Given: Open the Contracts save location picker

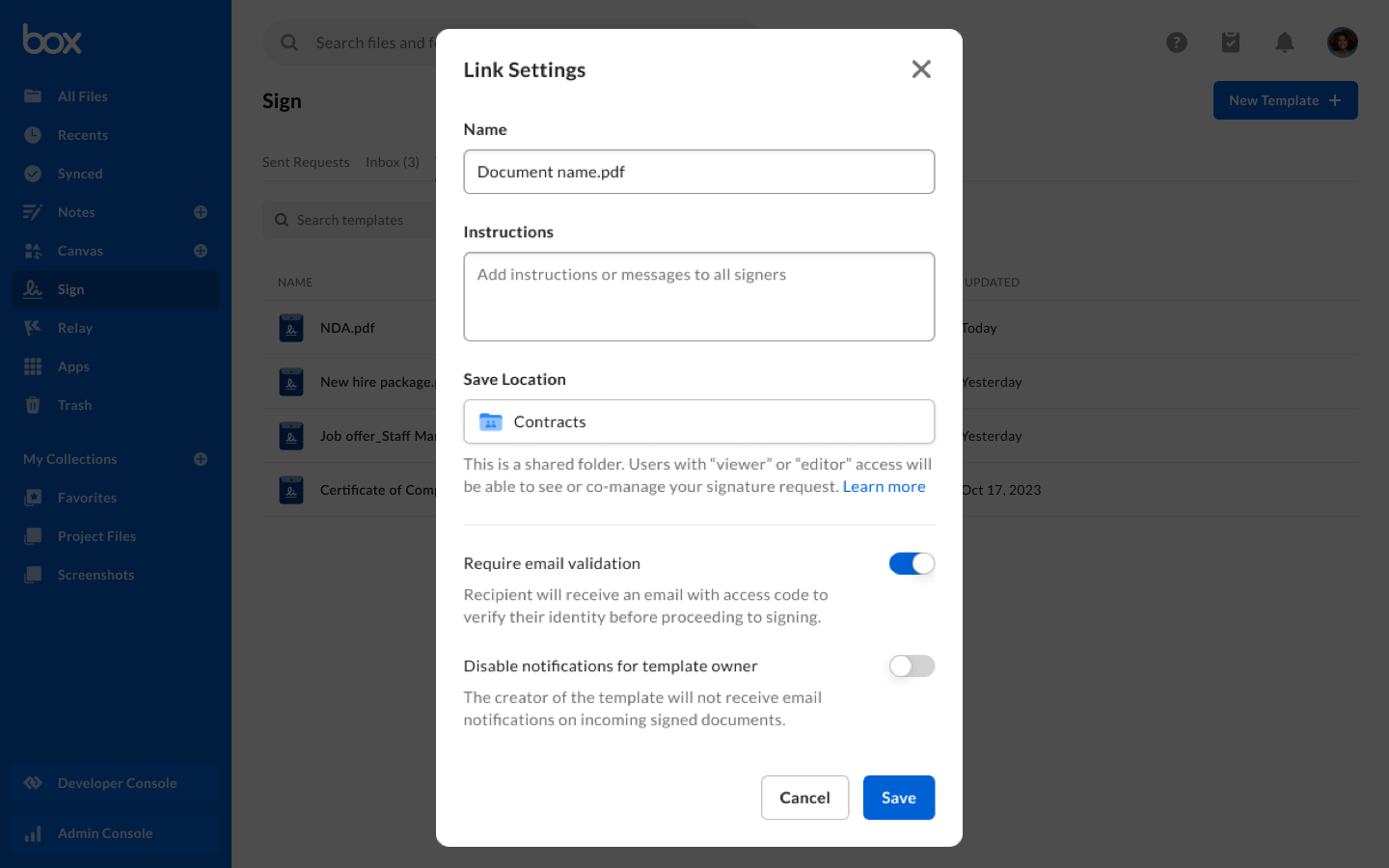Looking at the screenshot, I should (x=698, y=422).
